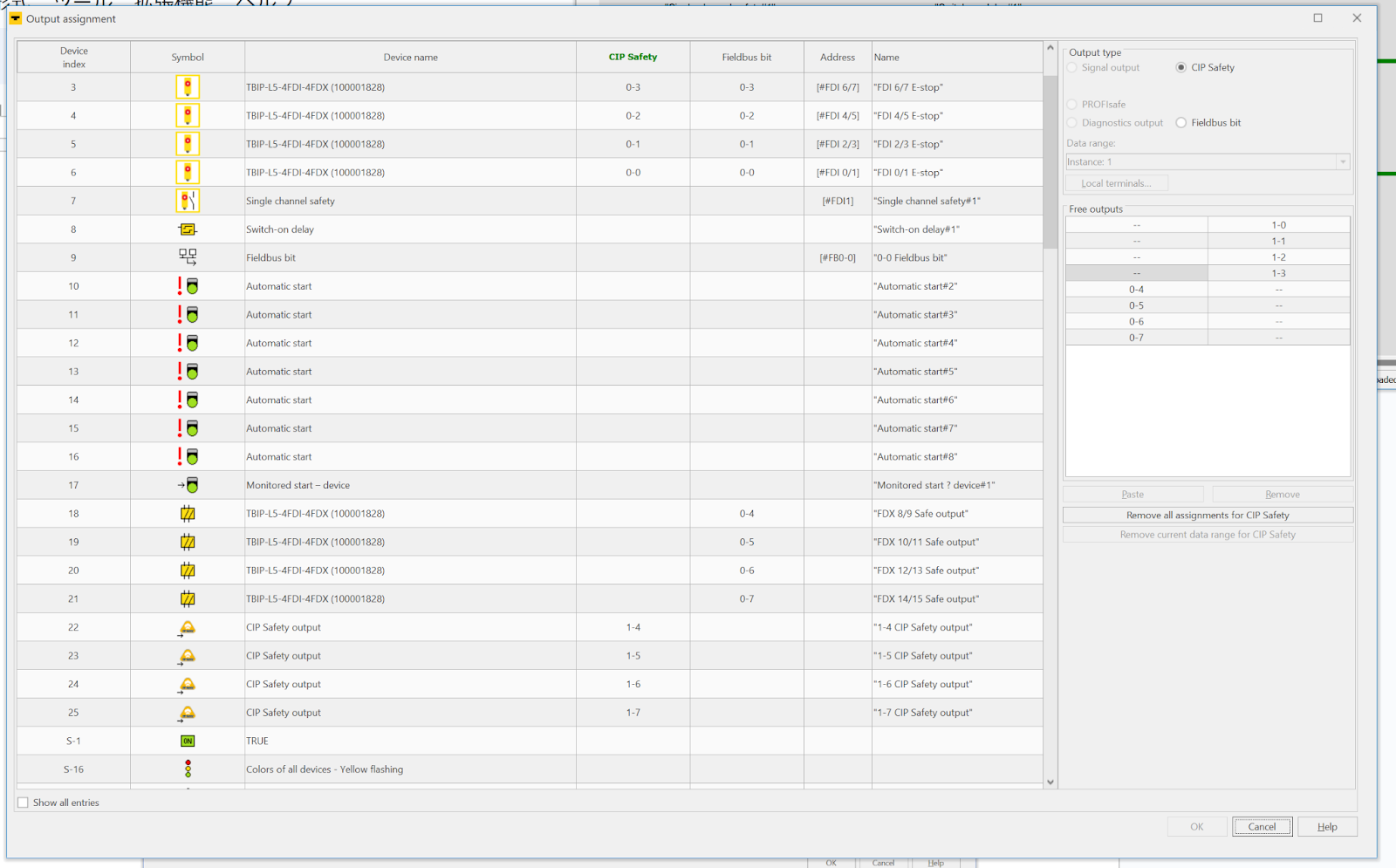Screen dimensions: 1396x868
Task: Select free output 1-1
Action: 1278,241
